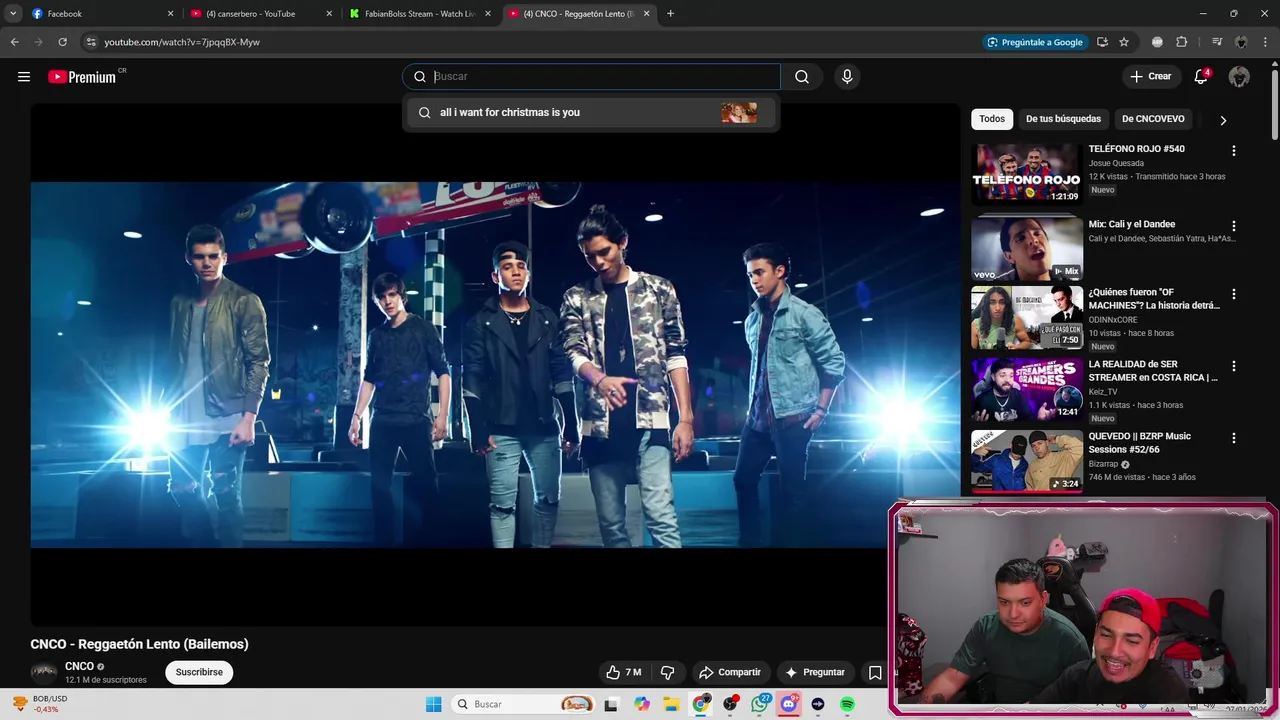Click the video player to pause
Viewport: 1280px width, 720px height.
tap(495, 365)
